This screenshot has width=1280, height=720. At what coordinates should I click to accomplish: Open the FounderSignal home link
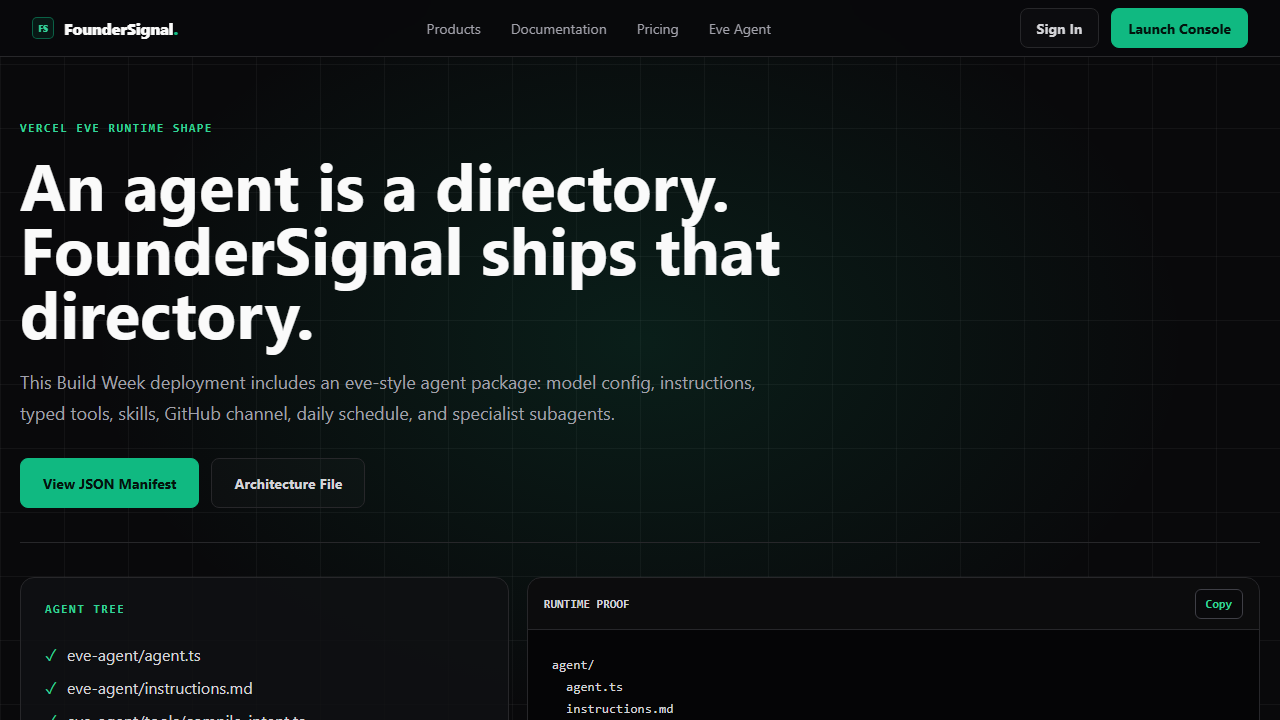click(x=105, y=29)
